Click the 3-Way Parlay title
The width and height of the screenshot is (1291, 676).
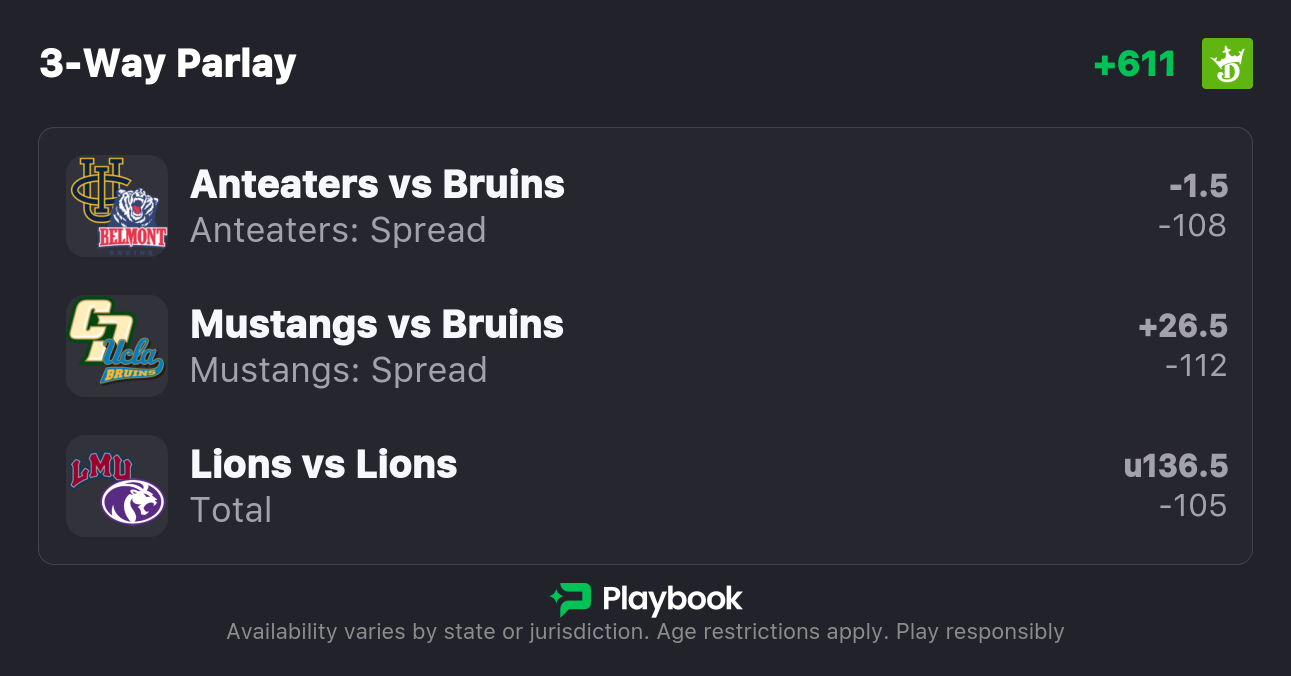point(168,64)
